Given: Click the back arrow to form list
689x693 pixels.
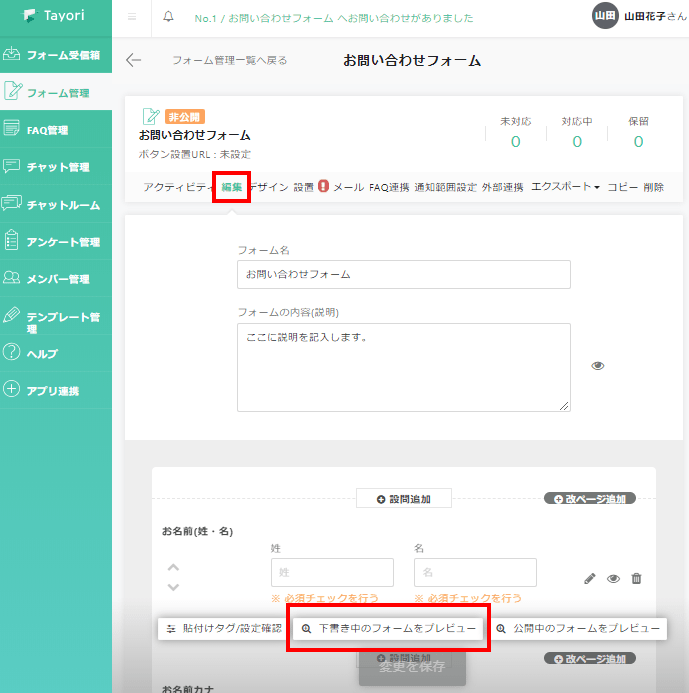Looking at the screenshot, I should [133, 60].
